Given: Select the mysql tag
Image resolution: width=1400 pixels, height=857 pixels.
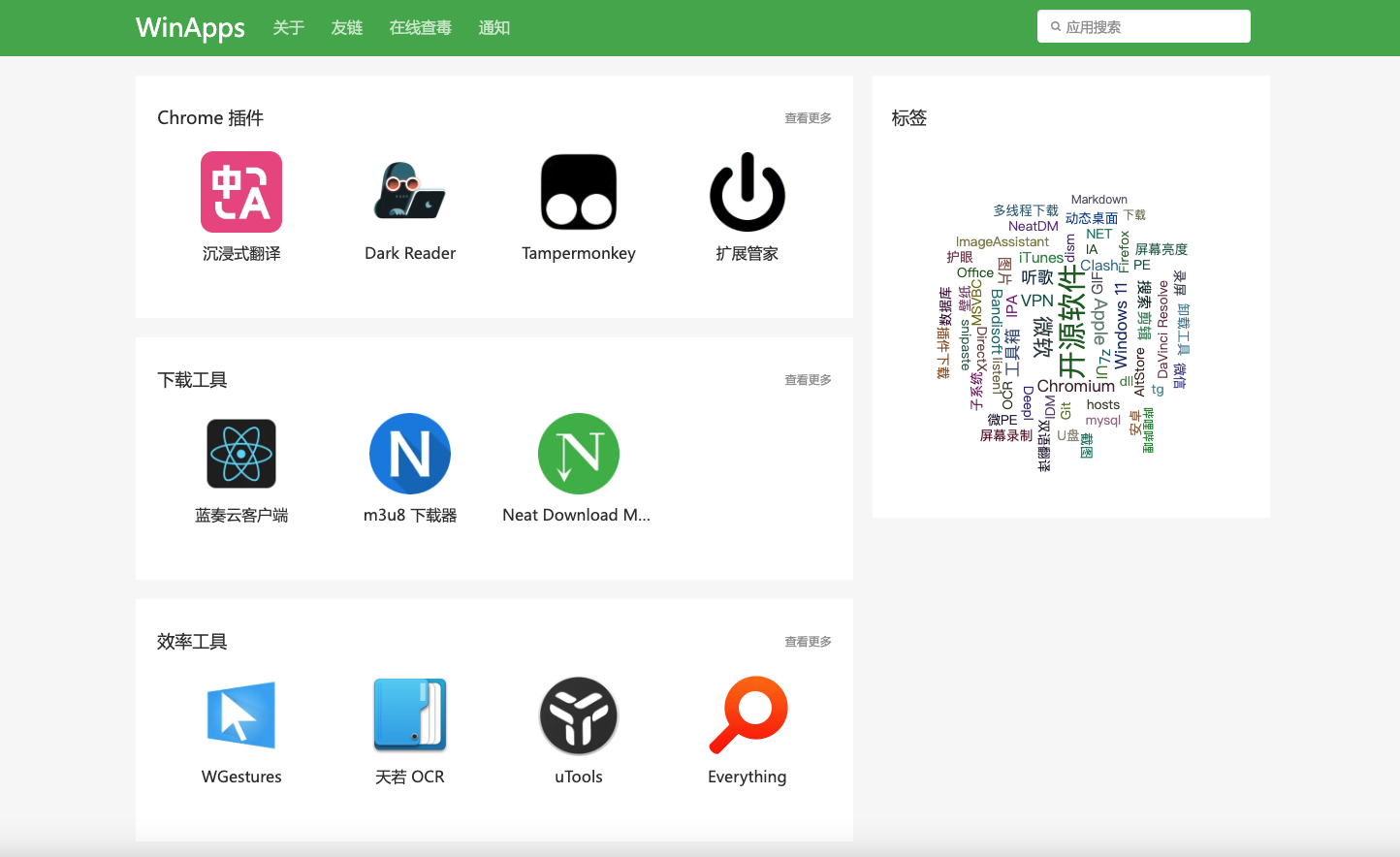Looking at the screenshot, I should click(x=1103, y=420).
